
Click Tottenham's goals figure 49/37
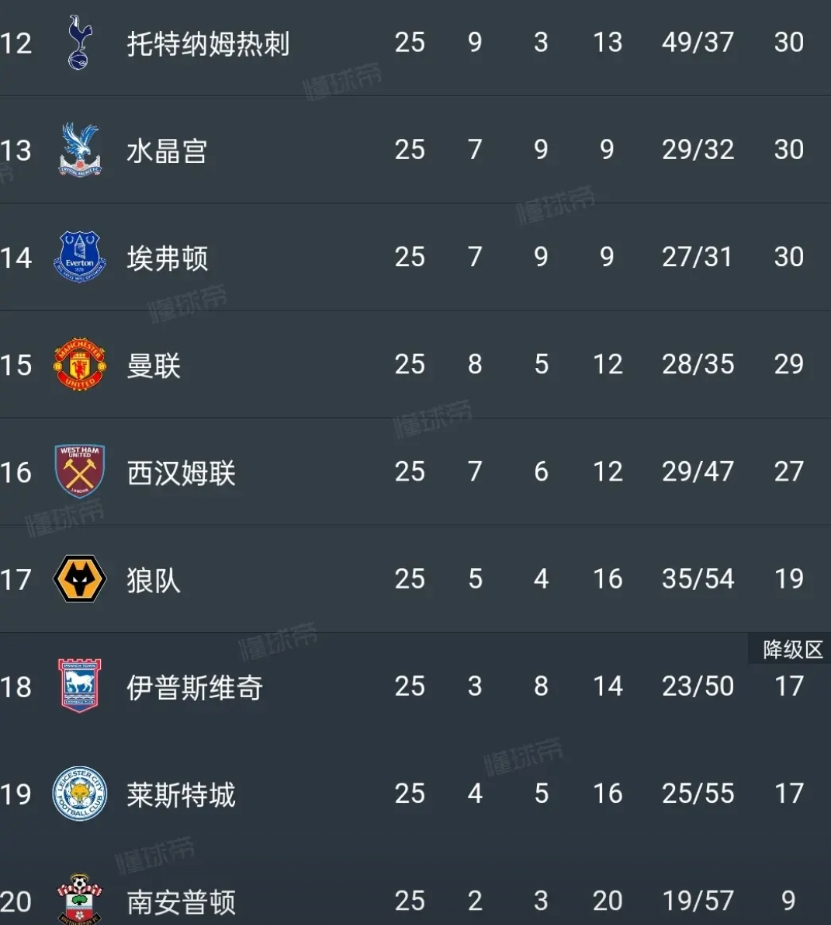(698, 42)
